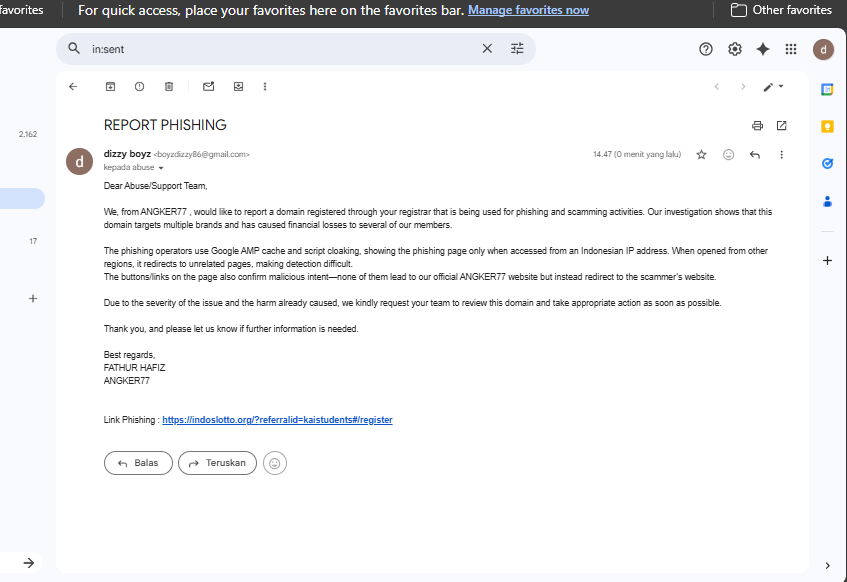Open the Gemini sparkle icon

pos(763,49)
